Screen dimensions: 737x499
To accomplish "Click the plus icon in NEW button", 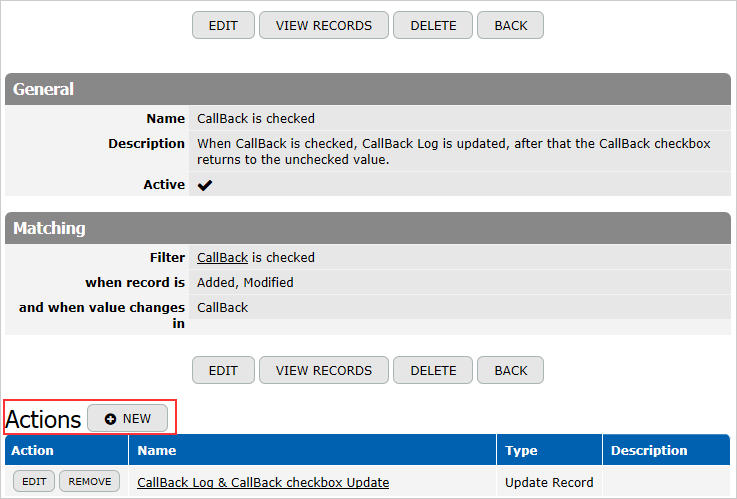I will click(110, 419).
